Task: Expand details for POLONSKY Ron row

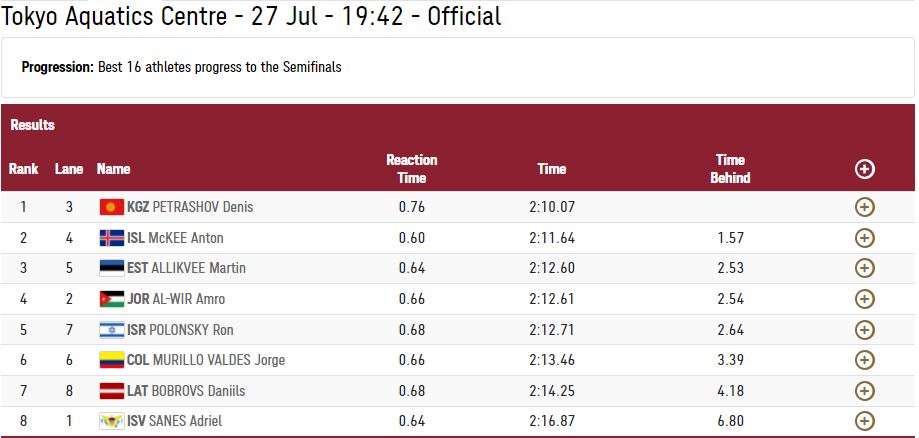Action: (864, 330)
